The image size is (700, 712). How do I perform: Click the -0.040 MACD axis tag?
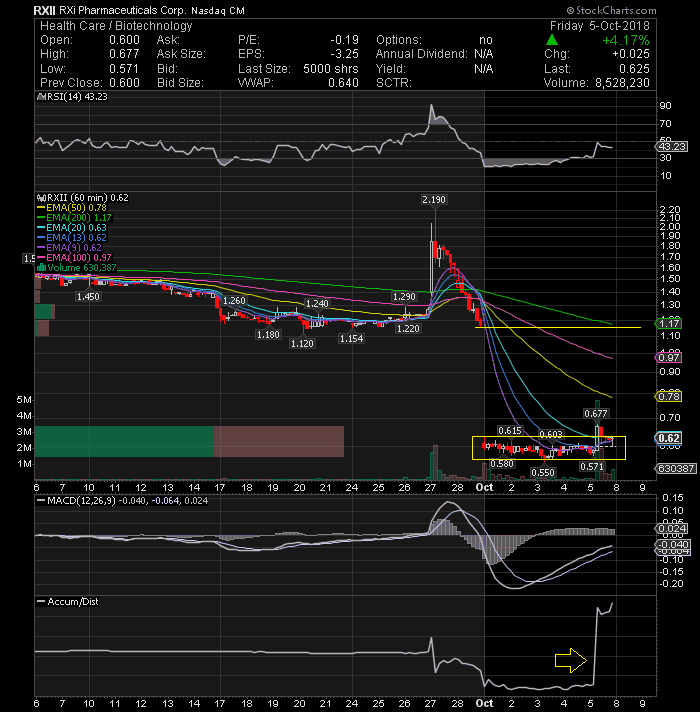point(672,545)
